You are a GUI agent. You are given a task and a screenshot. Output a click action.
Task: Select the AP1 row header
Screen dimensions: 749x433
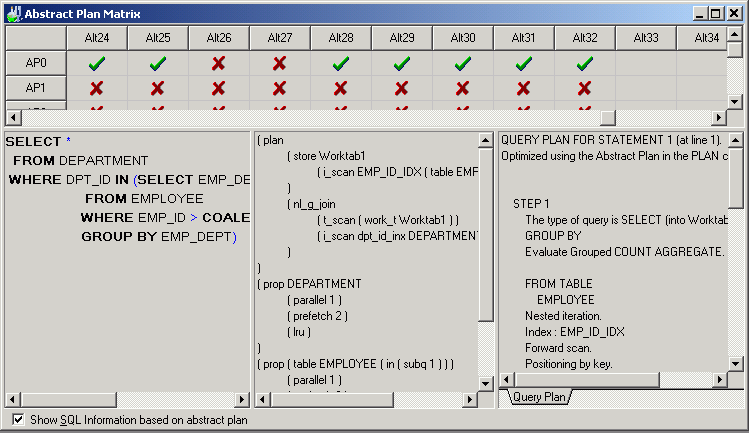(x=36, y=88)
